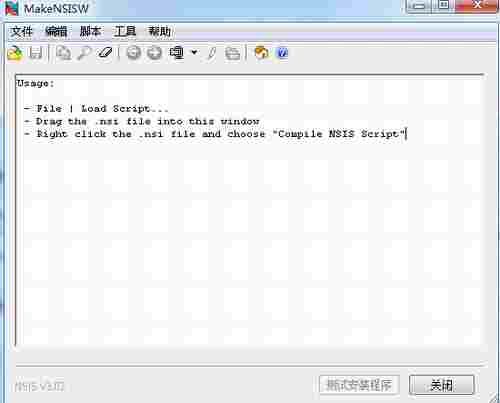Click the Copy toolbar icon

pos(63,53)
